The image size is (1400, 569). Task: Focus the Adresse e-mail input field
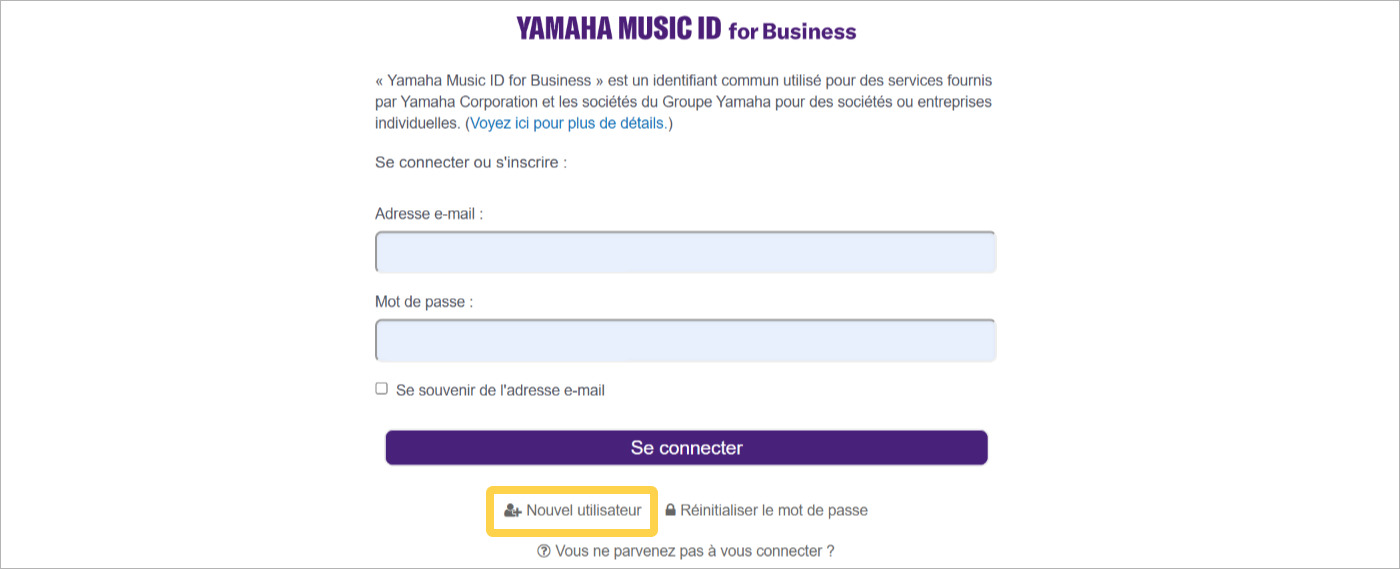tap(685, 252)
